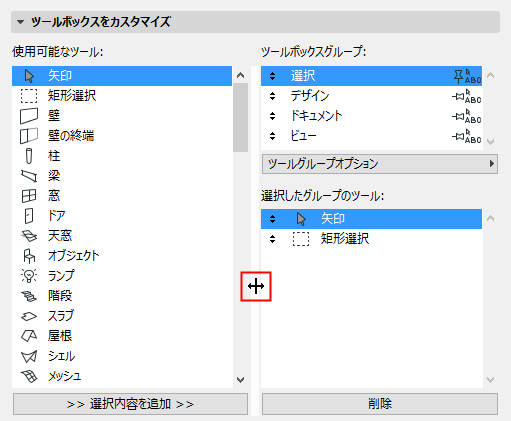Select メッシュ text in available tools

coord(65,376)
